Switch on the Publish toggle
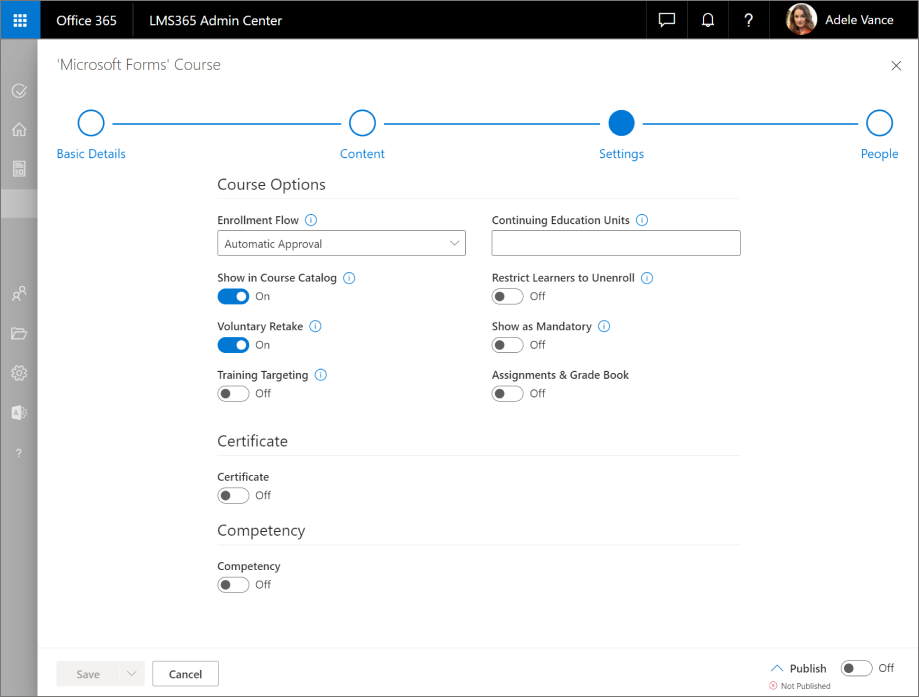The height and width of the screenshot is (697, 919). 856,668
